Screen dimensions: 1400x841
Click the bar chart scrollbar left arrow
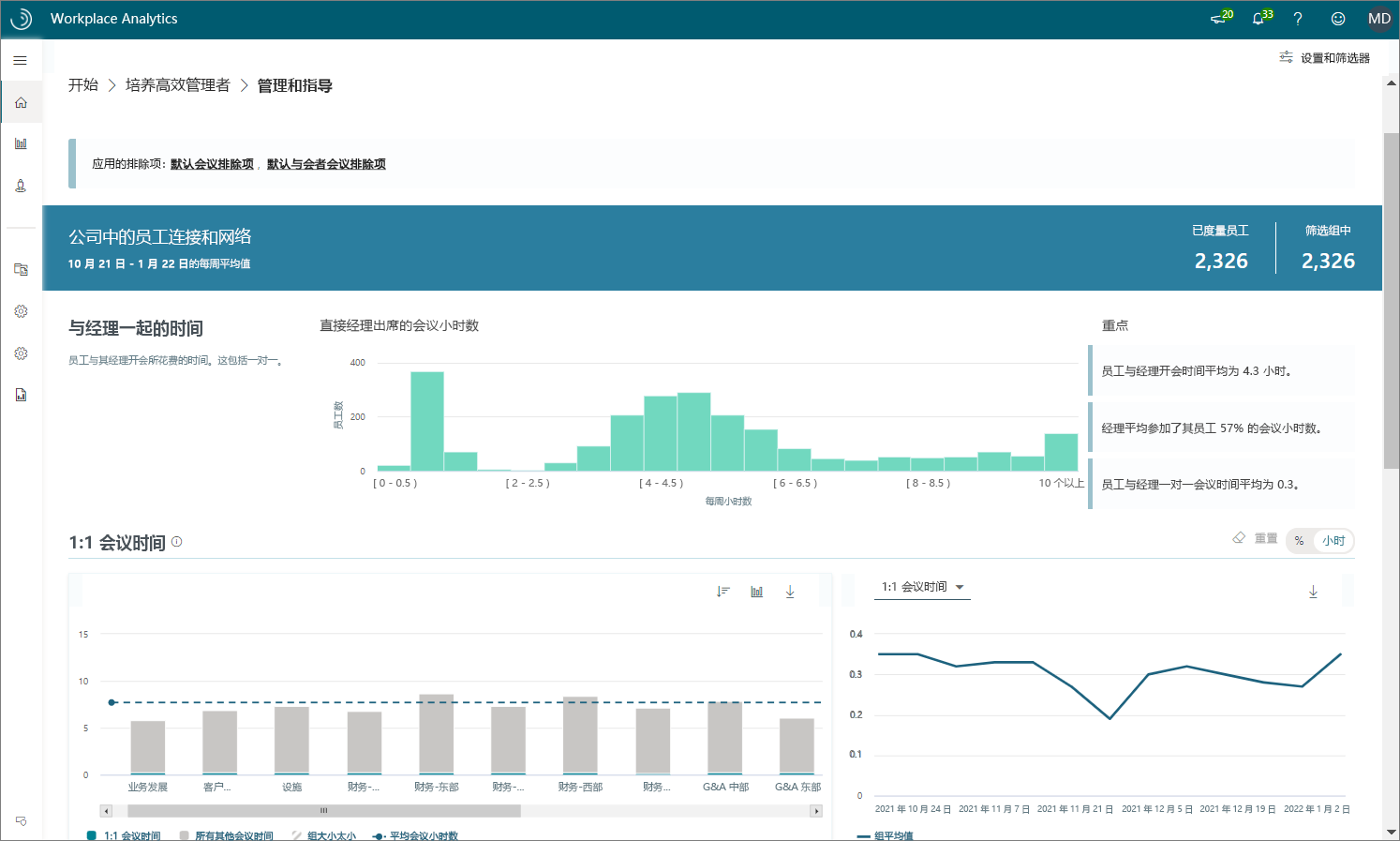coord(106,811)
